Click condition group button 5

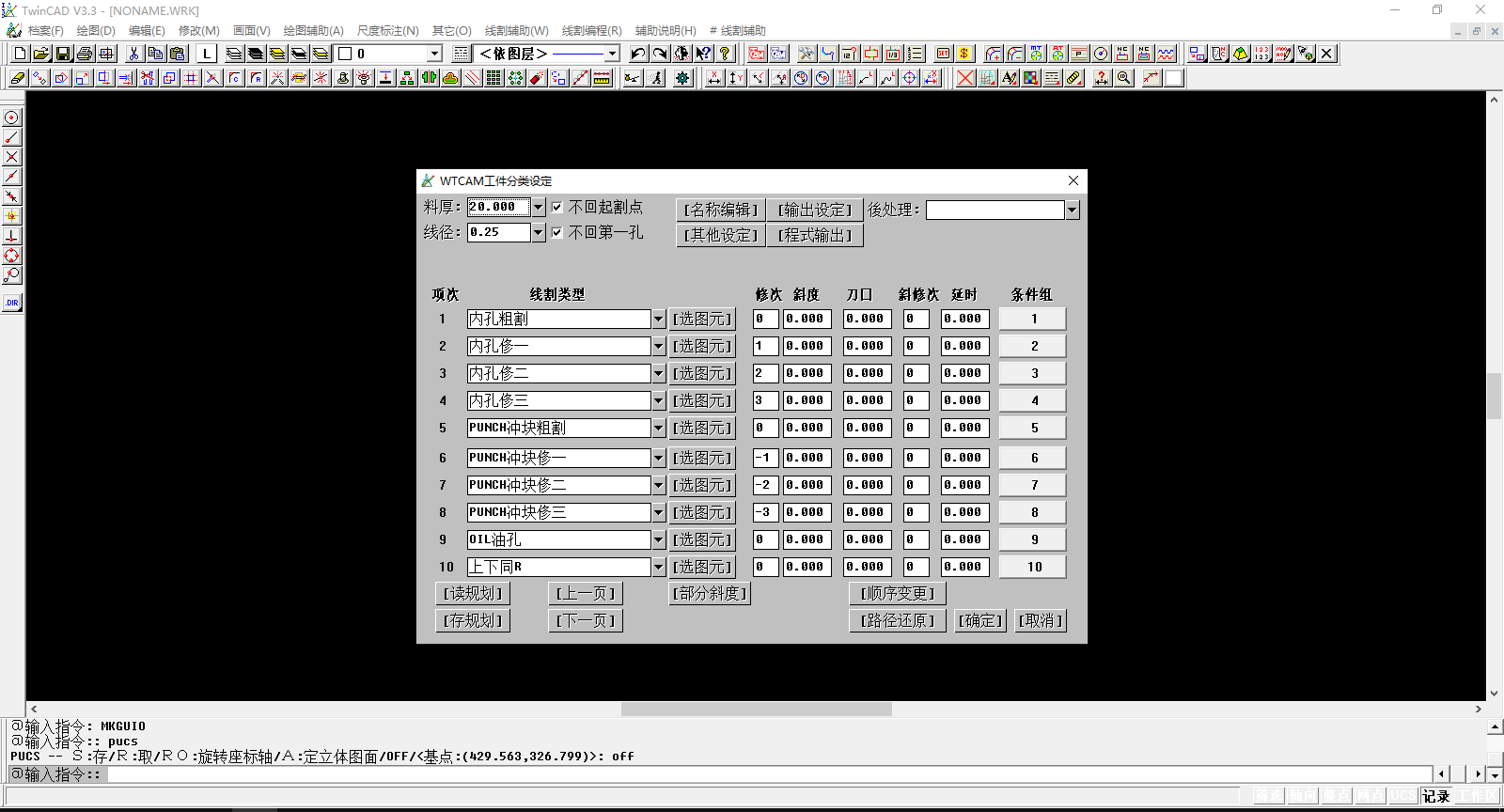coord(1033,429)
